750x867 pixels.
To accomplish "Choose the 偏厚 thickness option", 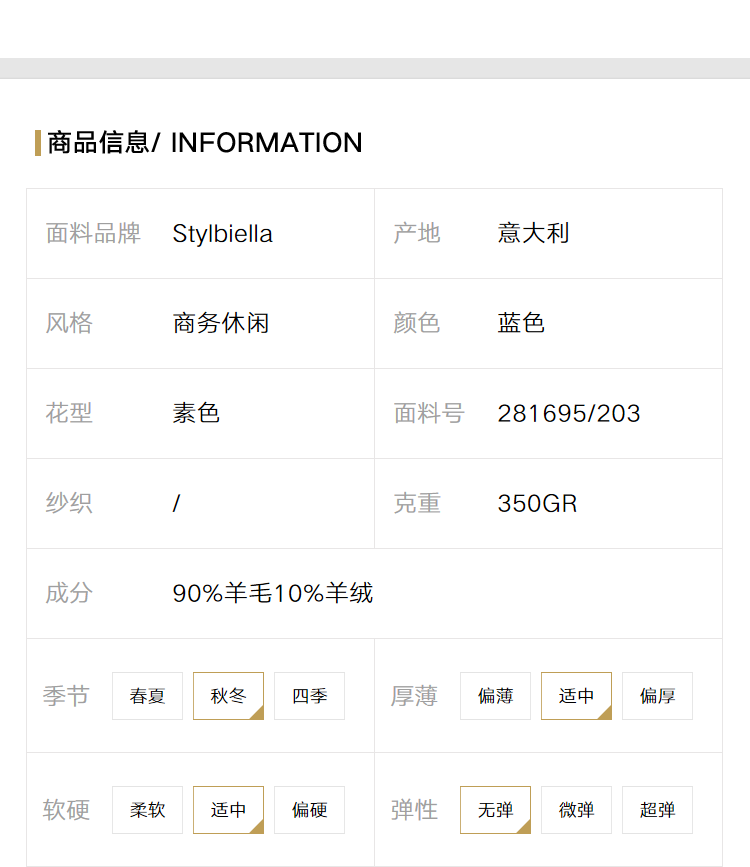I will click(657, 696).
